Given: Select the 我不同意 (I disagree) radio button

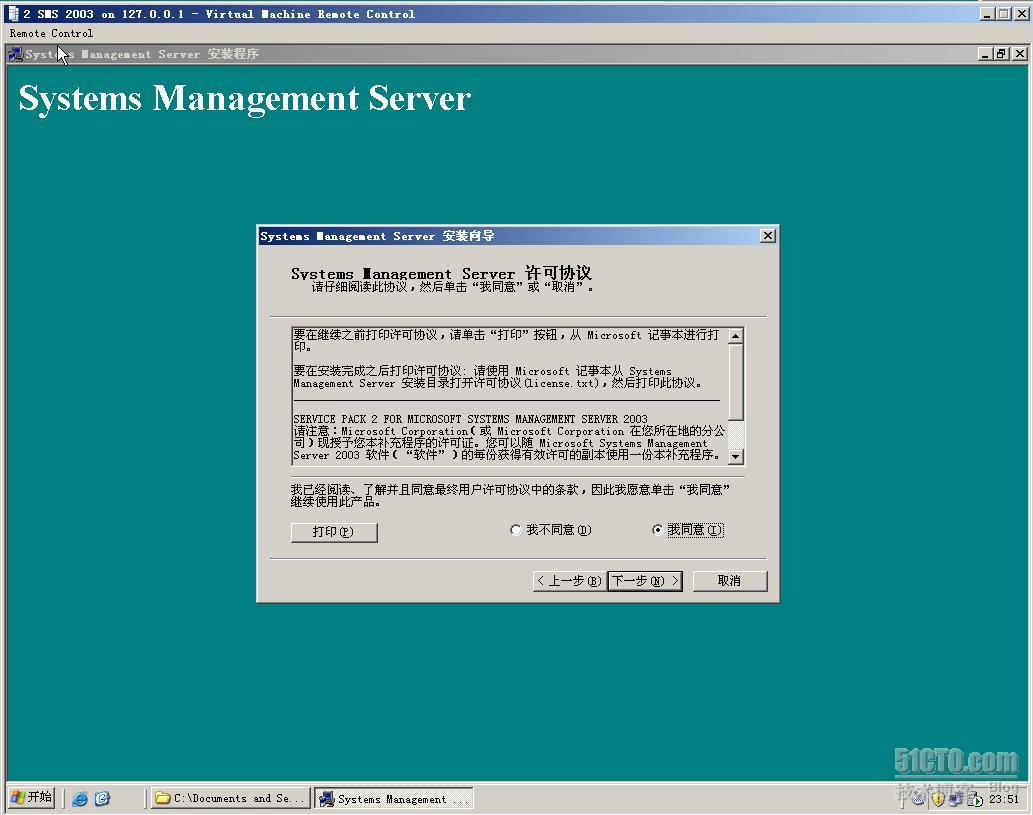Looking at the screenshot, I should click(516, 530).
